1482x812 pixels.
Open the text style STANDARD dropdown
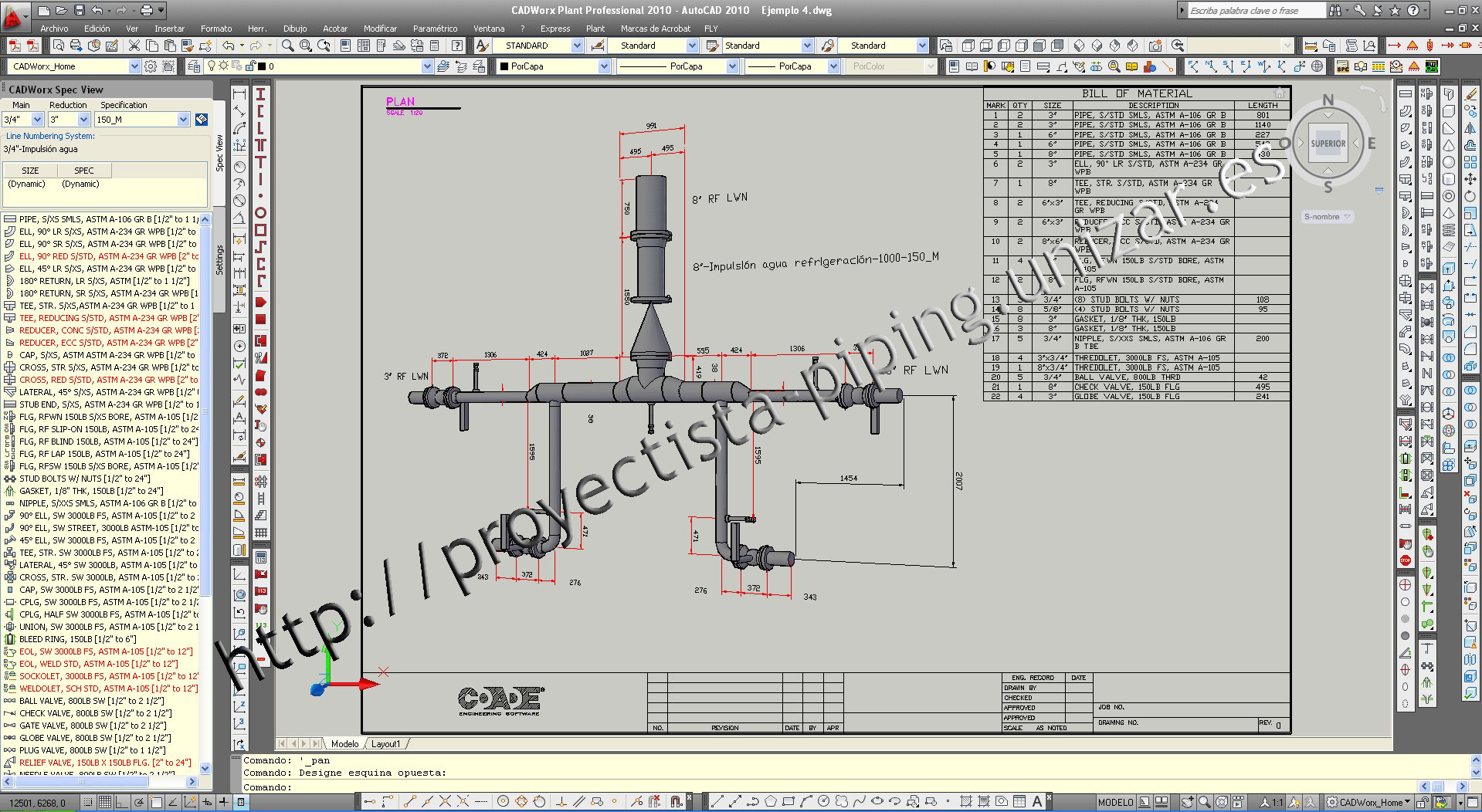tap(577, 46)
